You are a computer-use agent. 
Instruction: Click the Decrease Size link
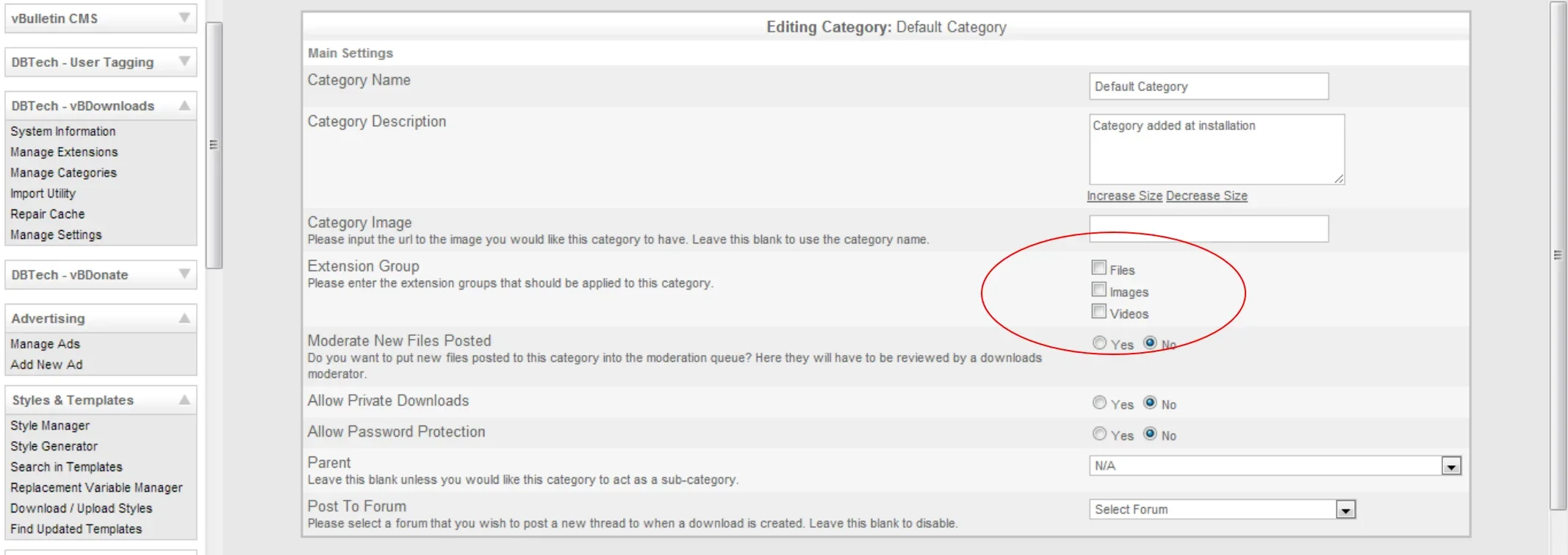pos(1206,196)
